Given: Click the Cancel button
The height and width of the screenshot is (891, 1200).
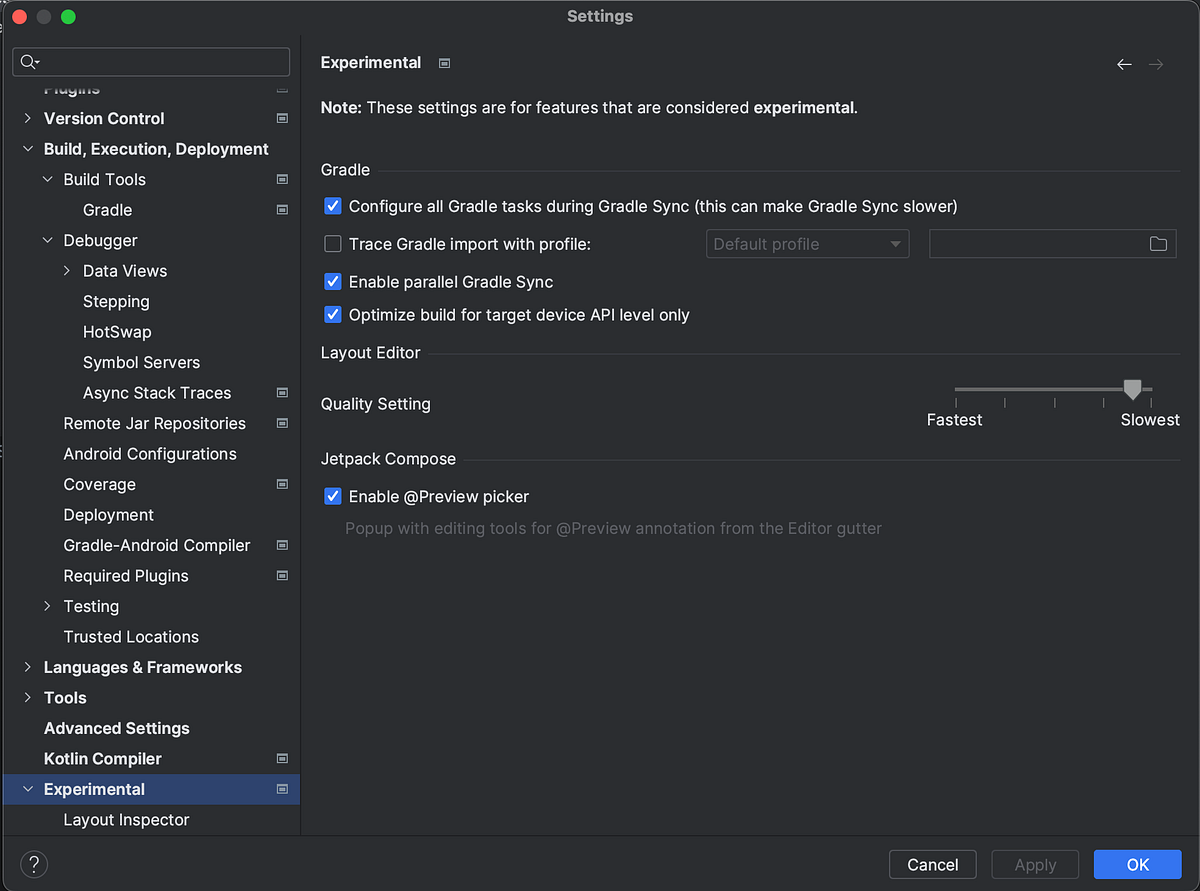Looking at the screenshot, I should click(932, 865).
